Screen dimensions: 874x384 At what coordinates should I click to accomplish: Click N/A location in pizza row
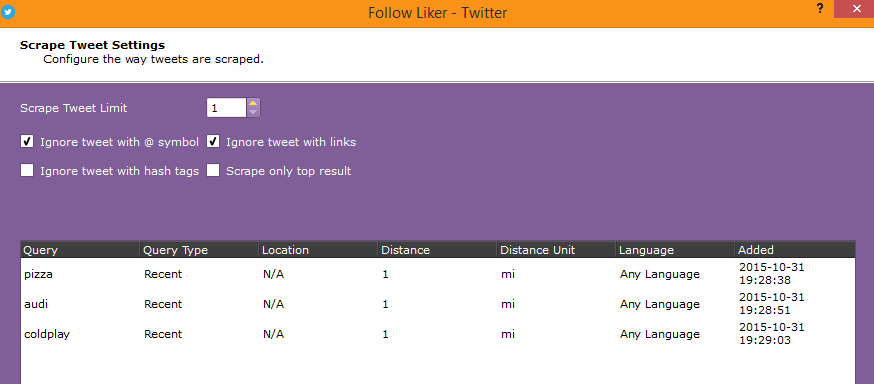click(273, 274)
